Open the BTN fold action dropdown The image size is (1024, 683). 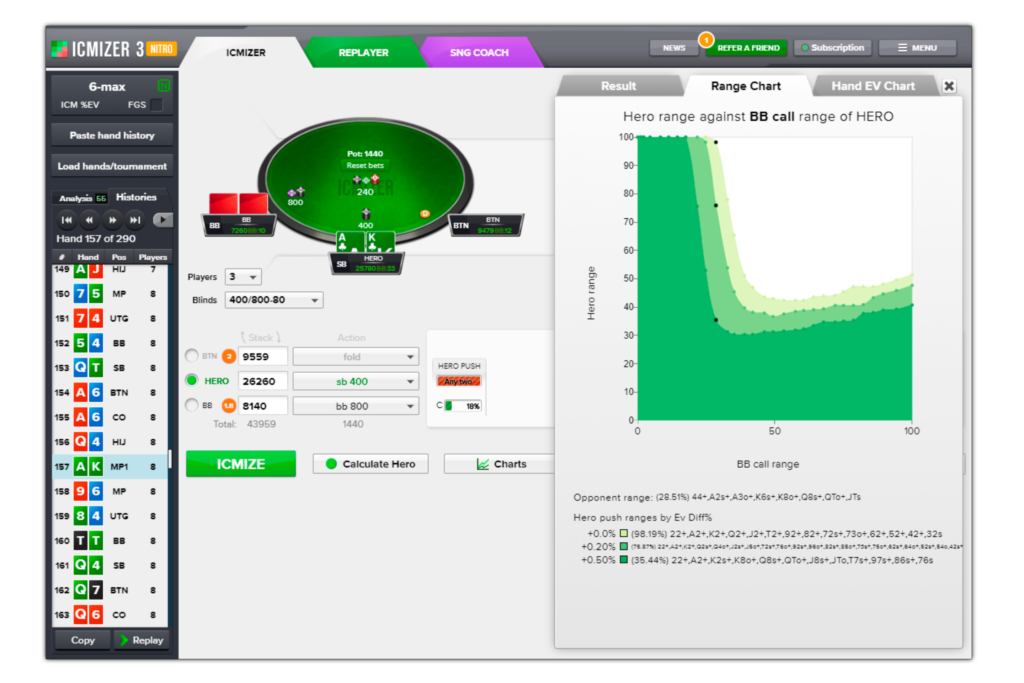(355, 357)
